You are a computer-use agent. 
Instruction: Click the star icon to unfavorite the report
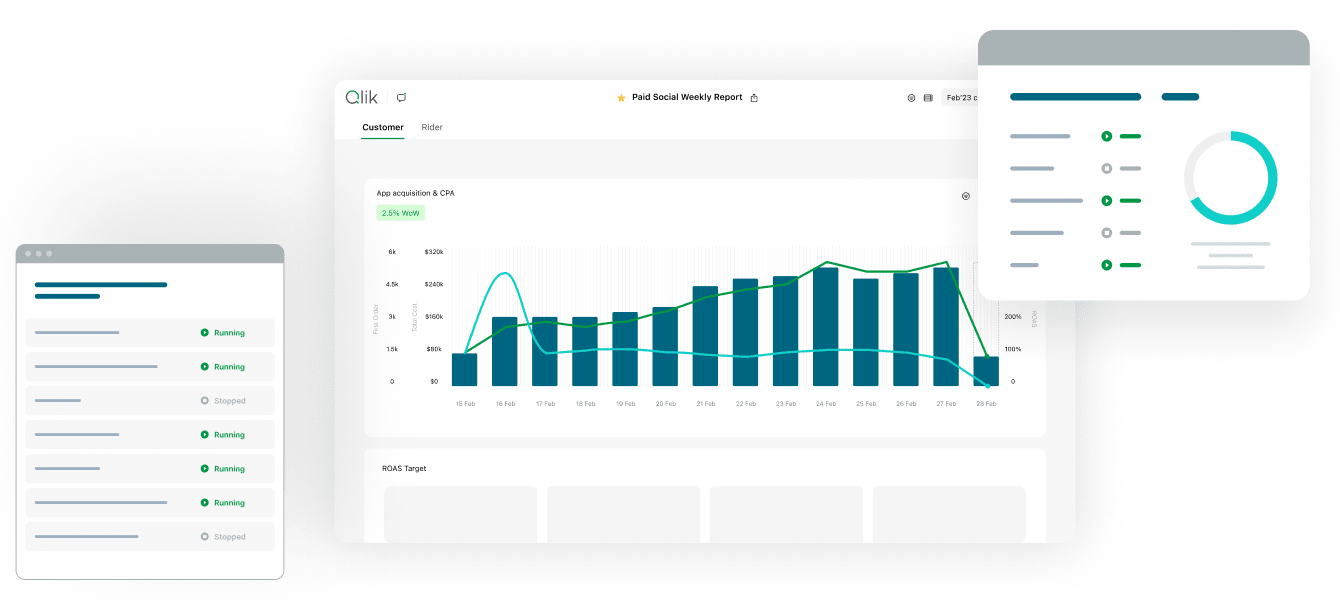click(621, 97)
